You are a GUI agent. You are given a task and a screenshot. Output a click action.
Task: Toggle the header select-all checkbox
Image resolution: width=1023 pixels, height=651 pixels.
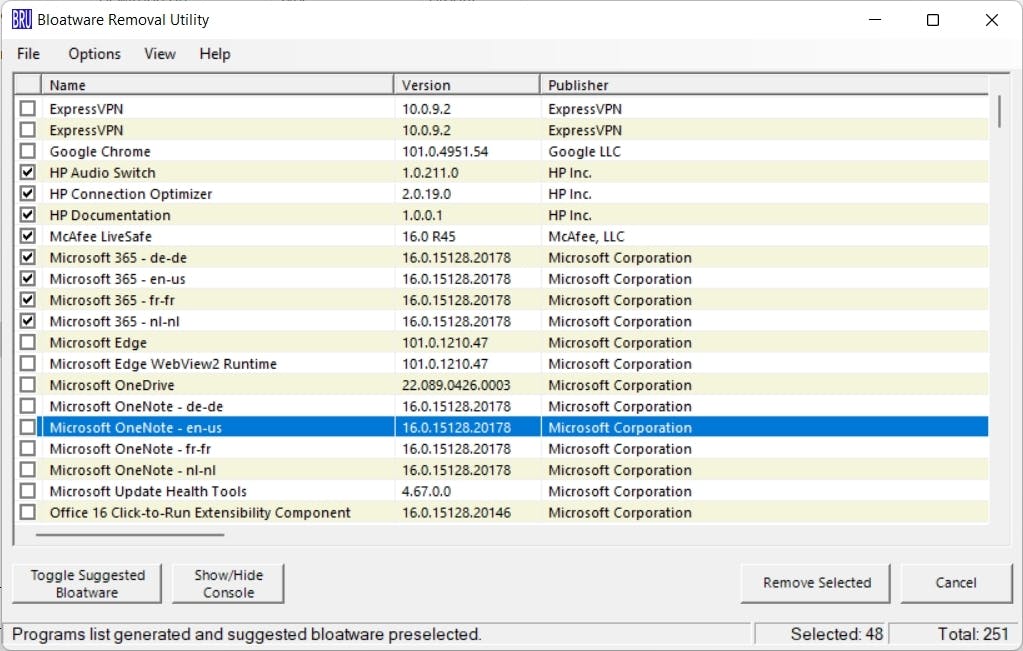[x=28, y=85]
